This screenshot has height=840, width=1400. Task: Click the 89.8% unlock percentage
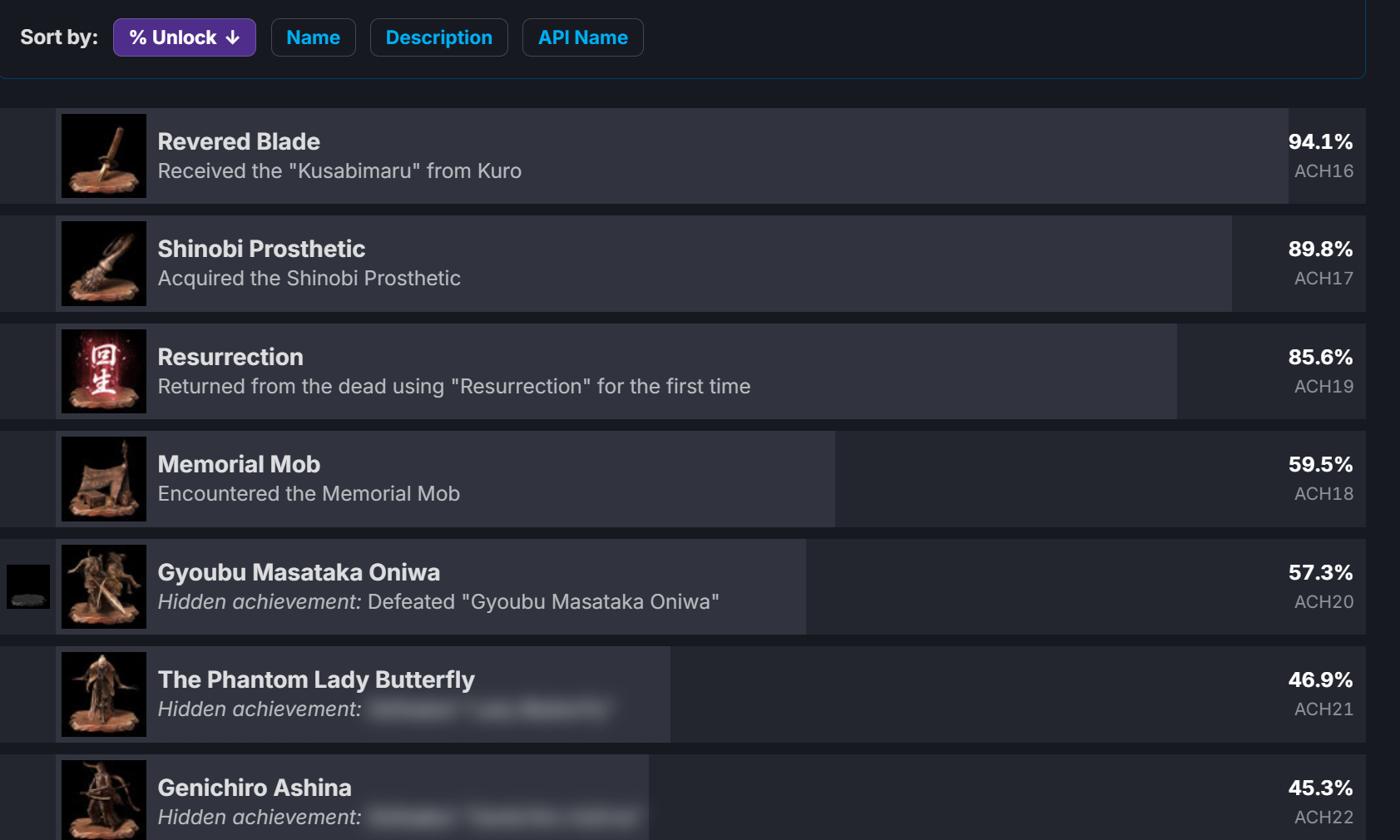point(1320,249)
